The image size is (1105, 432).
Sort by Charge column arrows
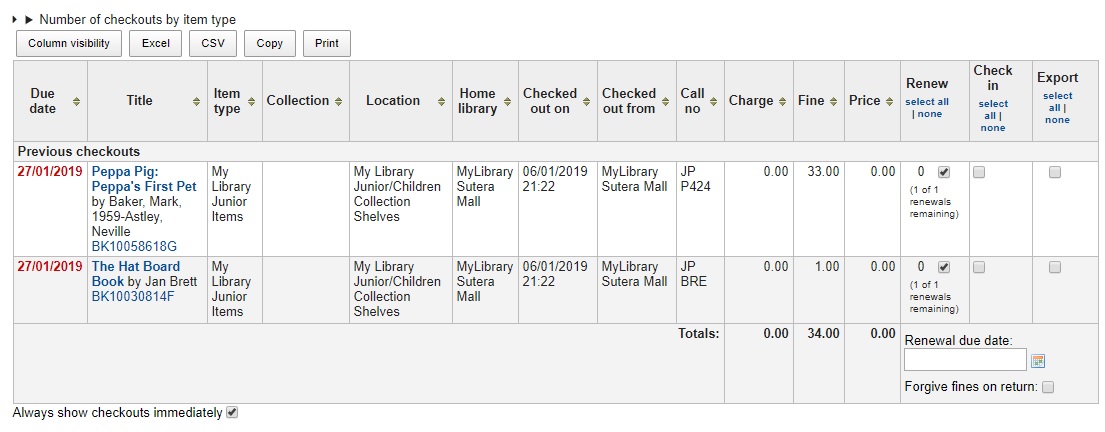pos(782,101)
